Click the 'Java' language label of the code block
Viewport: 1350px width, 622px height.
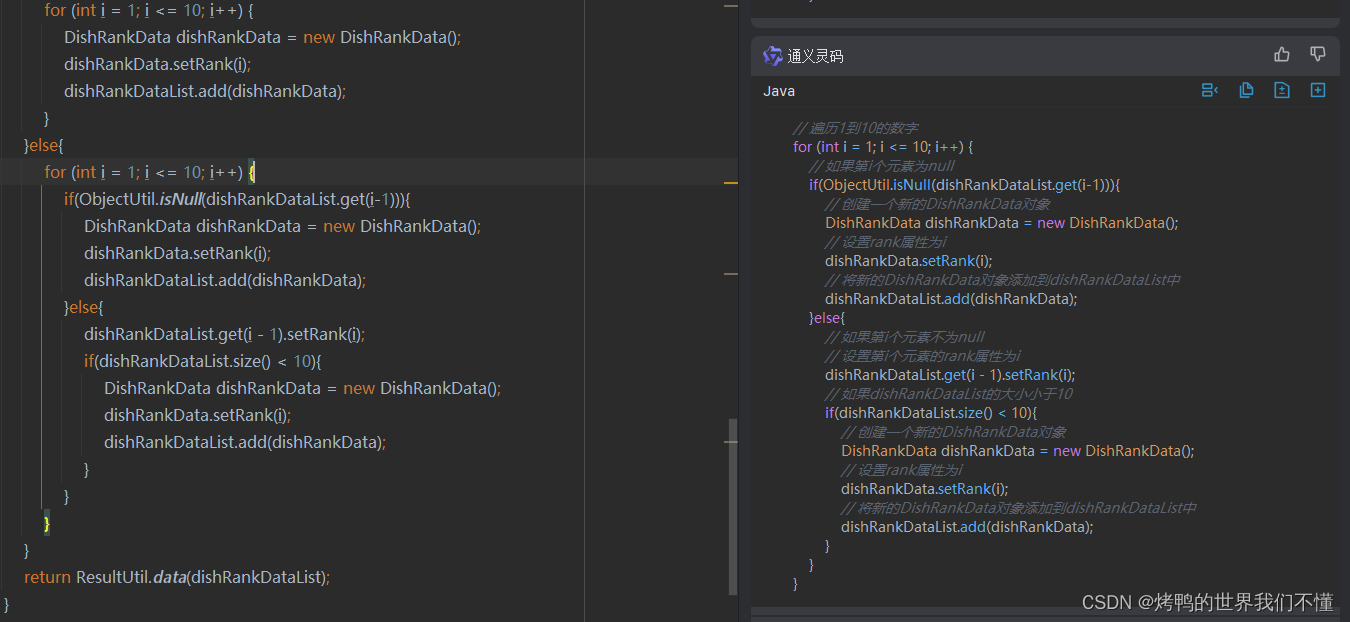pos(779,91)
